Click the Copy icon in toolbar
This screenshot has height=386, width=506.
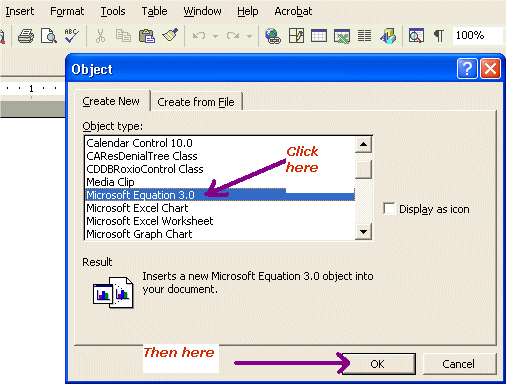(x=123, y=36)
